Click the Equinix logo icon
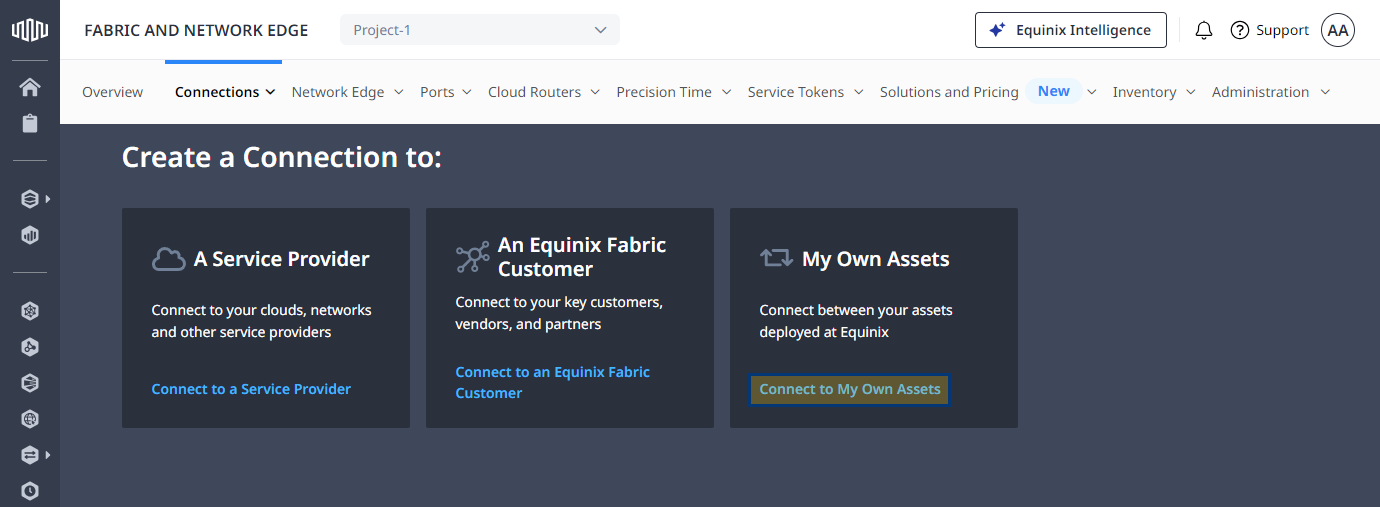 click(30, 30)
